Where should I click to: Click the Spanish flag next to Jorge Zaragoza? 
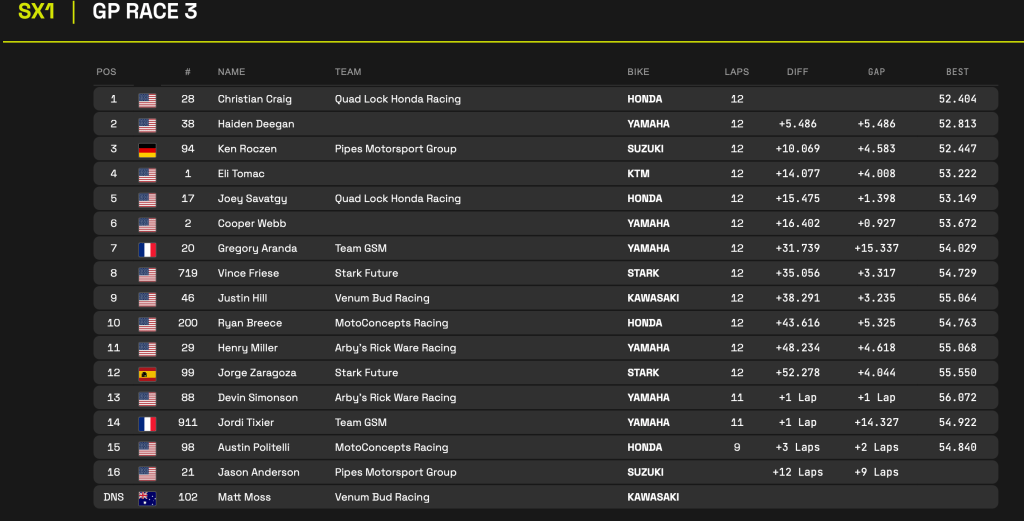click(148, 373)
